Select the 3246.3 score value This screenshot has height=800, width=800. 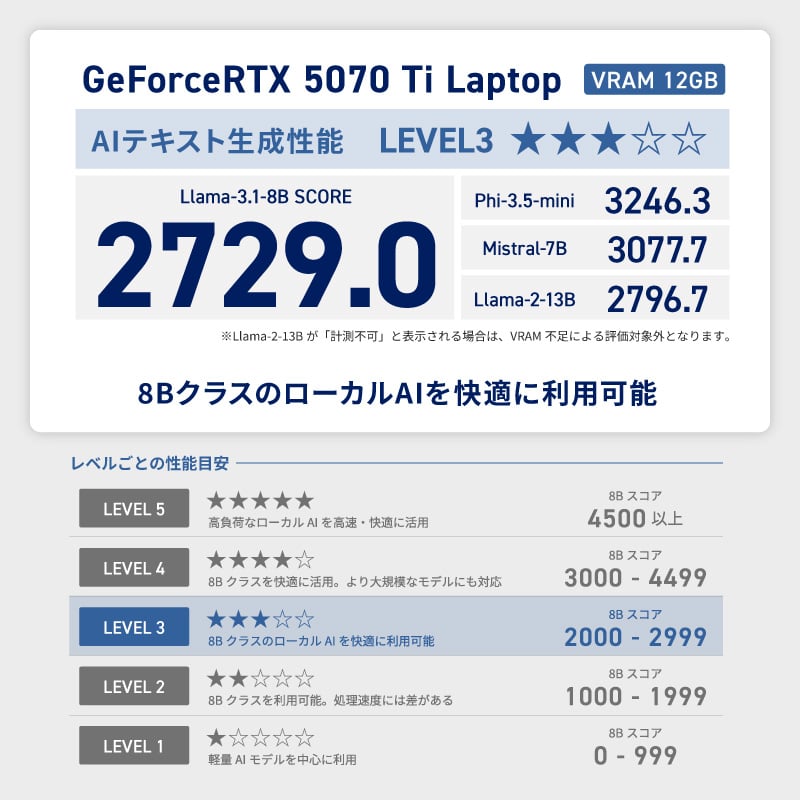tap(657, 201)
